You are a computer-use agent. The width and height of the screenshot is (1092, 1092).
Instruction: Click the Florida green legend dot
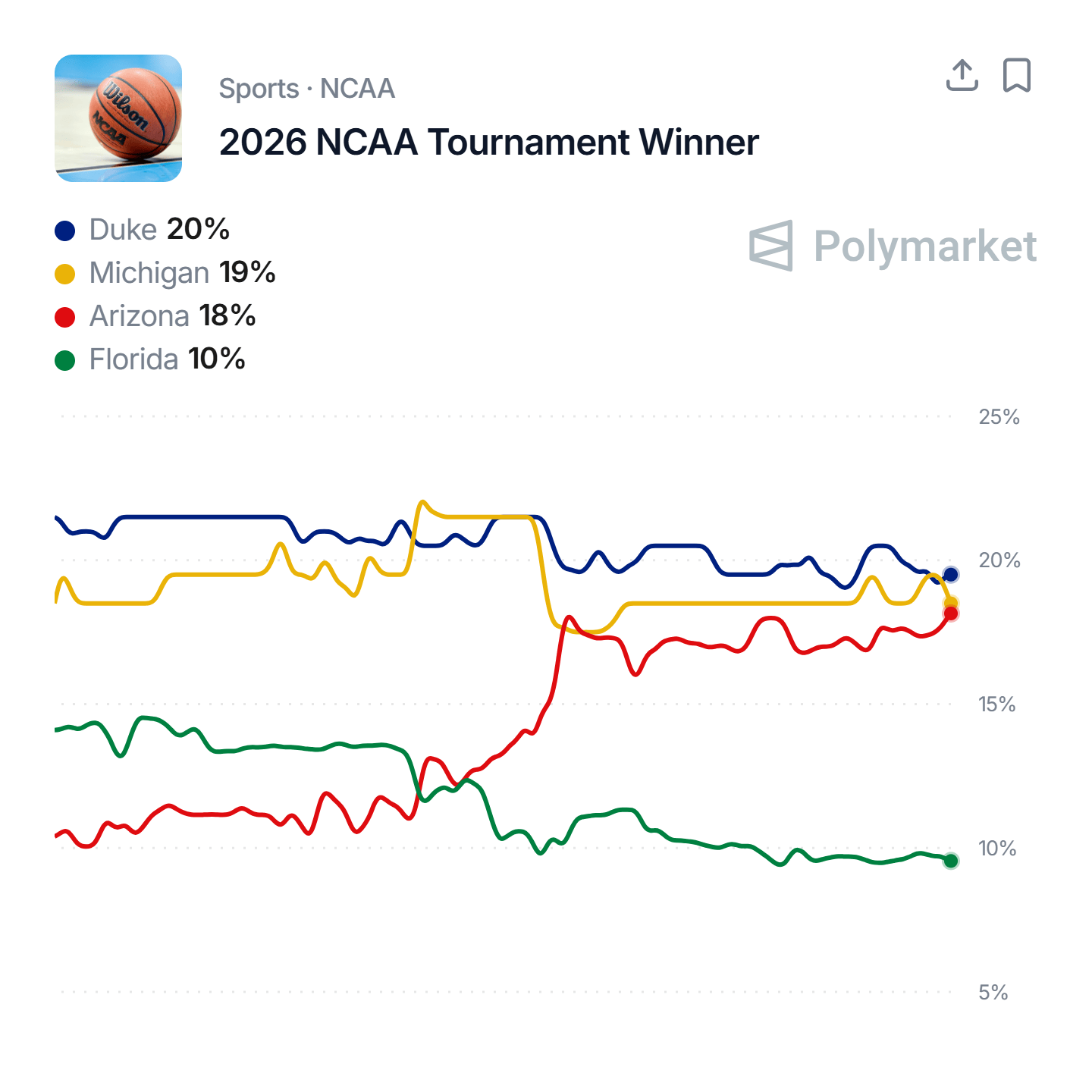coord(65,360)
